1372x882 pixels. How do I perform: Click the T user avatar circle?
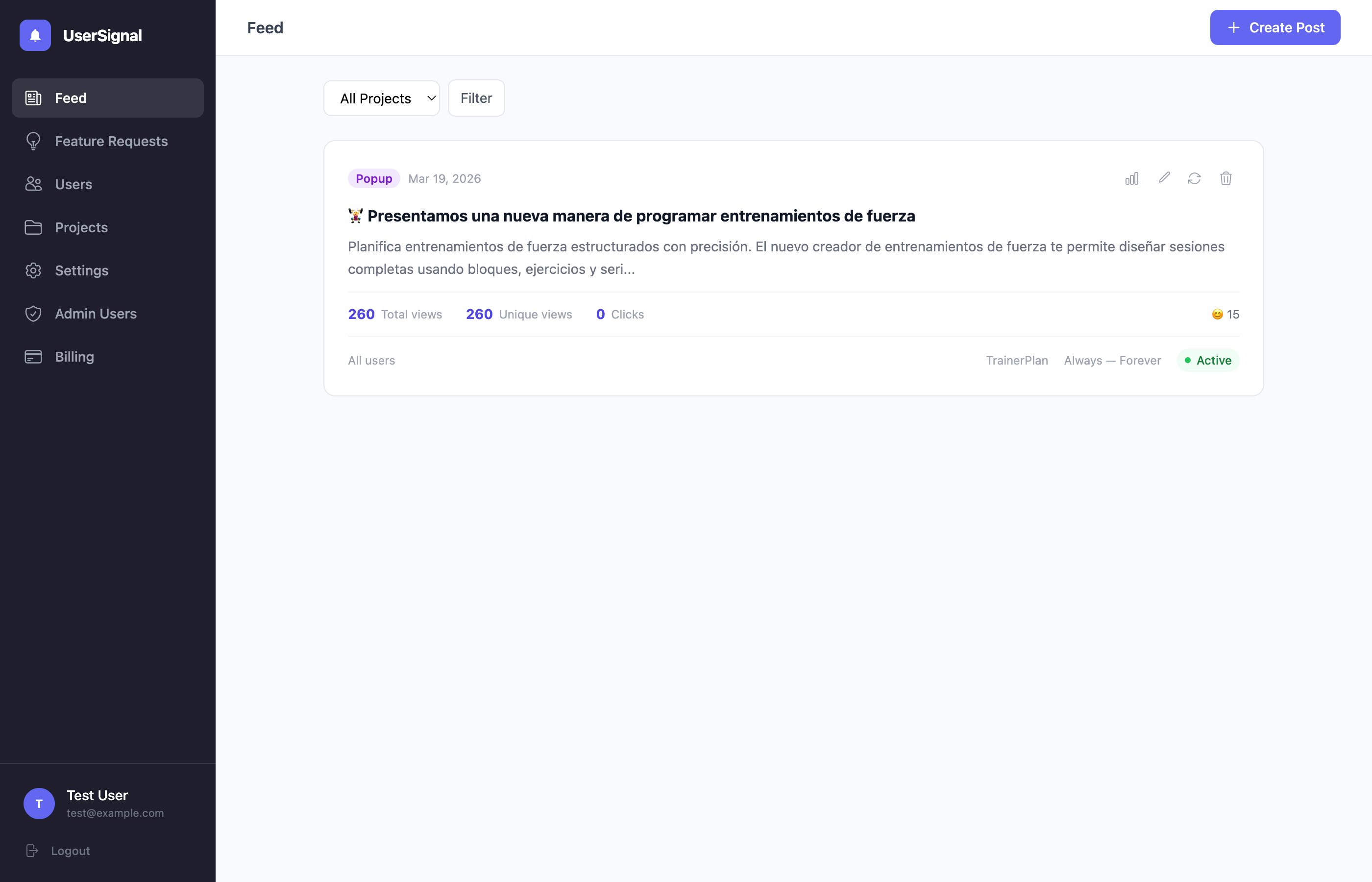pos(39,803)
